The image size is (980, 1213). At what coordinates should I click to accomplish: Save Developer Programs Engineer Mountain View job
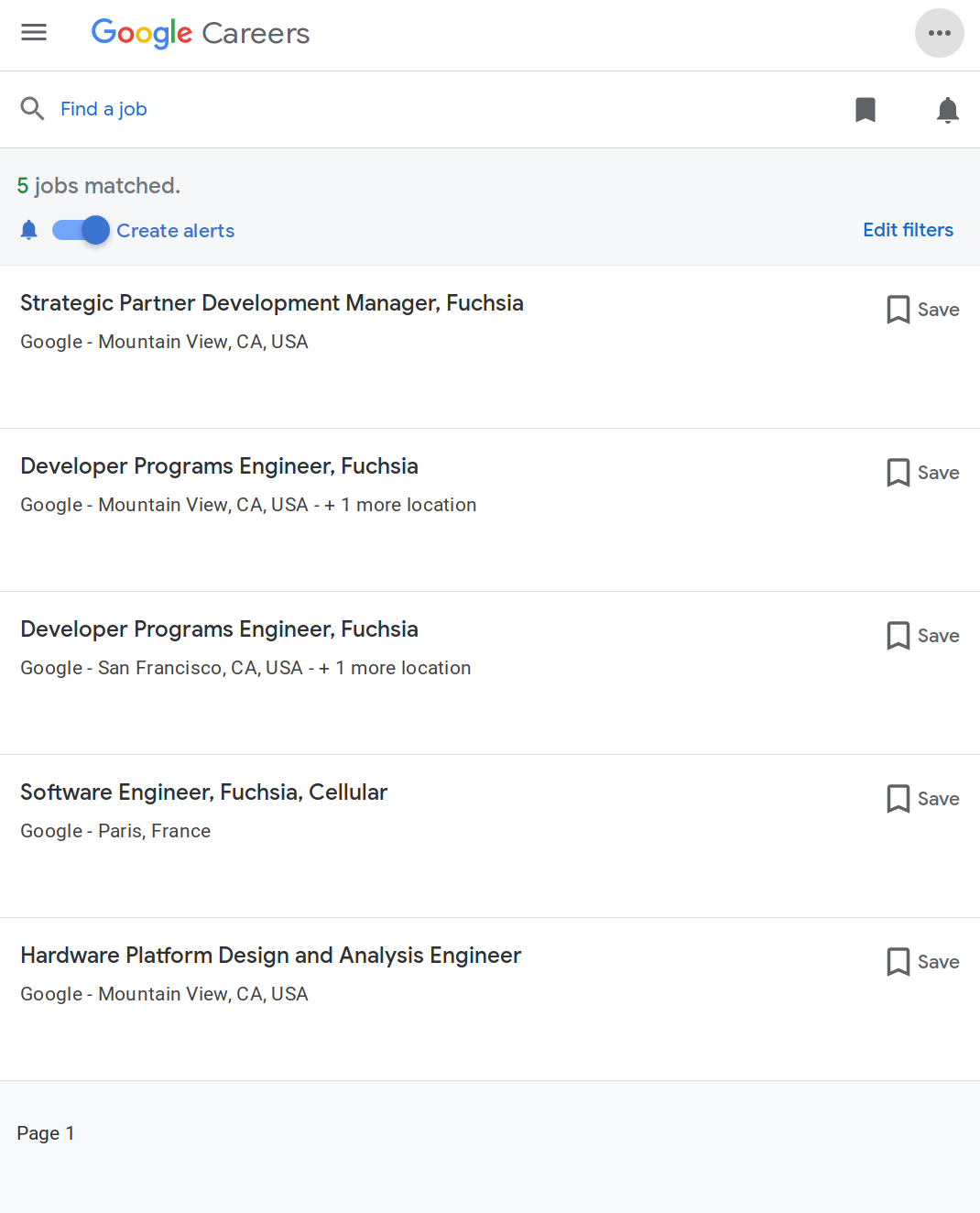[x=922, y=473]
